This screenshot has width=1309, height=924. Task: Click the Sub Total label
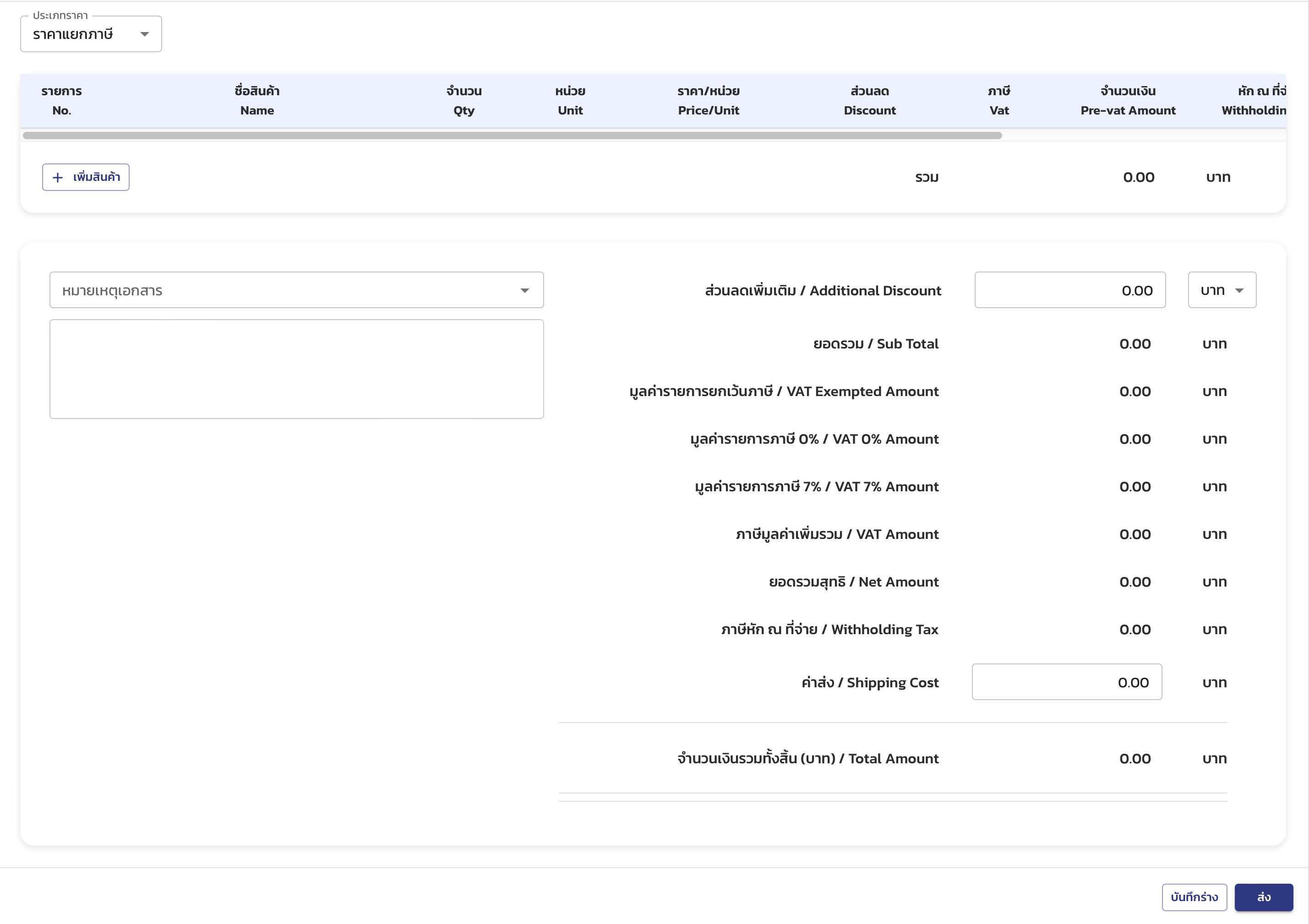(x=876, y=344)
